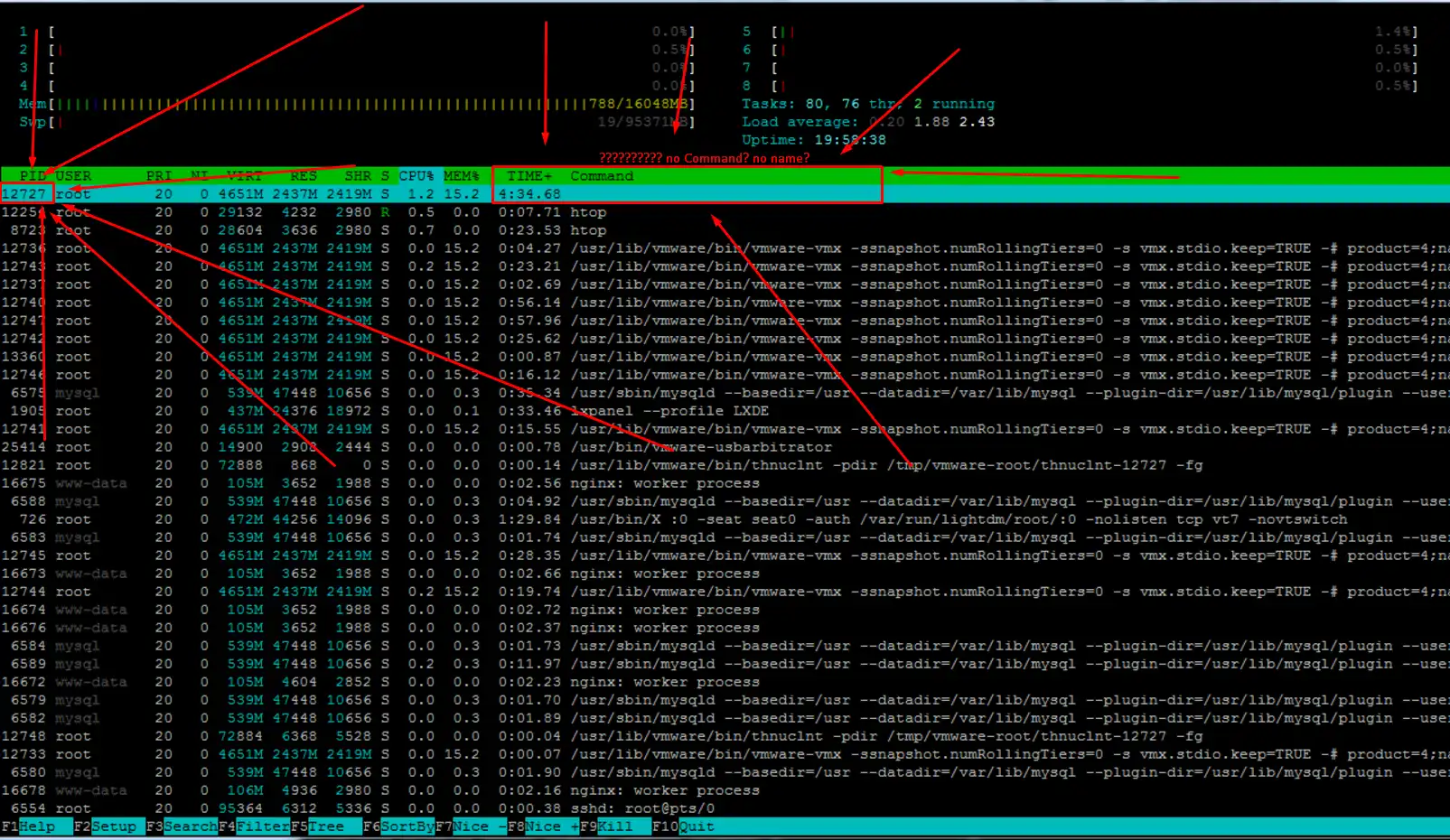1450x840 pixels.
Task: Select vmware-vmx process PID 12743
Action: click(x=725, y=266)
